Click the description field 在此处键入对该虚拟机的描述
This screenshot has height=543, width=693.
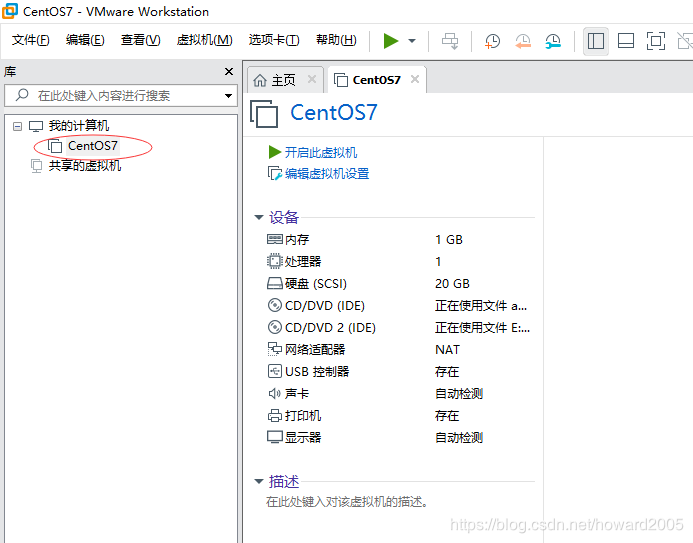(346, 502)
